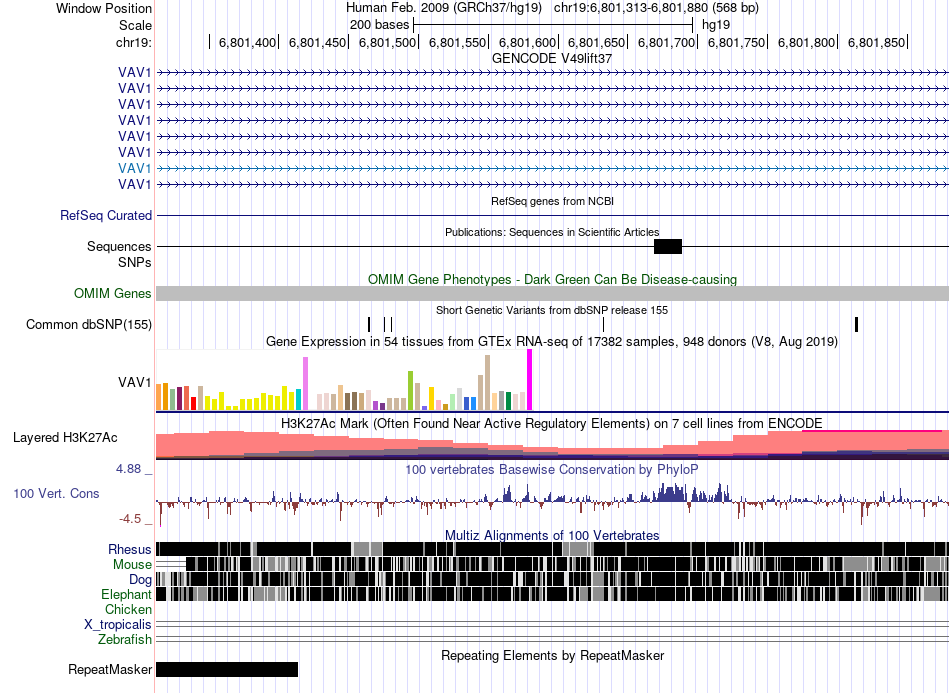The height and width of the screenshot is (693, 950).
Task: Select the light blue VAV1 transcript label
Action: [x=135, y=168]
